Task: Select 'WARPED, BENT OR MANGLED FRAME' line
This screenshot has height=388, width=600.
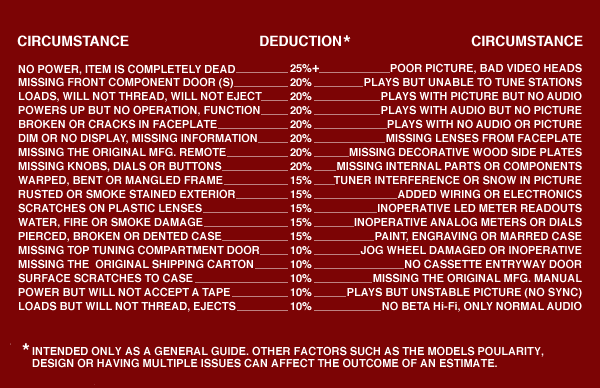Action: [120, 180]
